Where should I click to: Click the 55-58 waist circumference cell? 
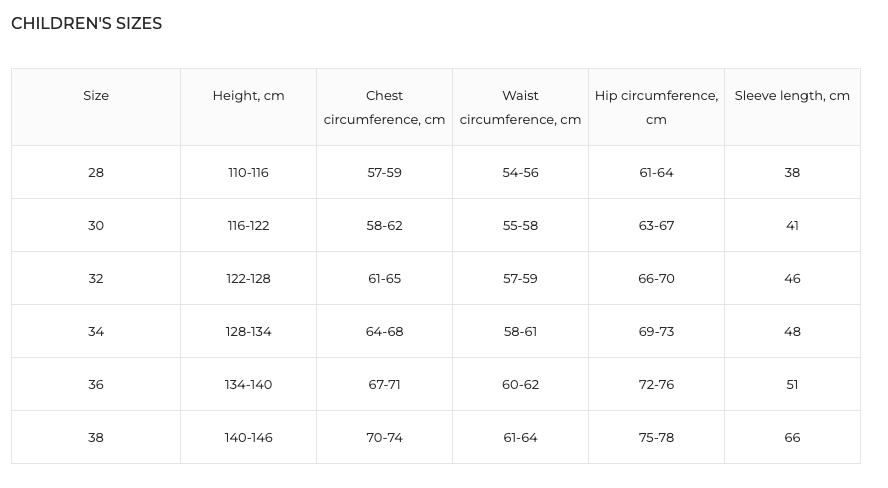click(x=520, y=225)
